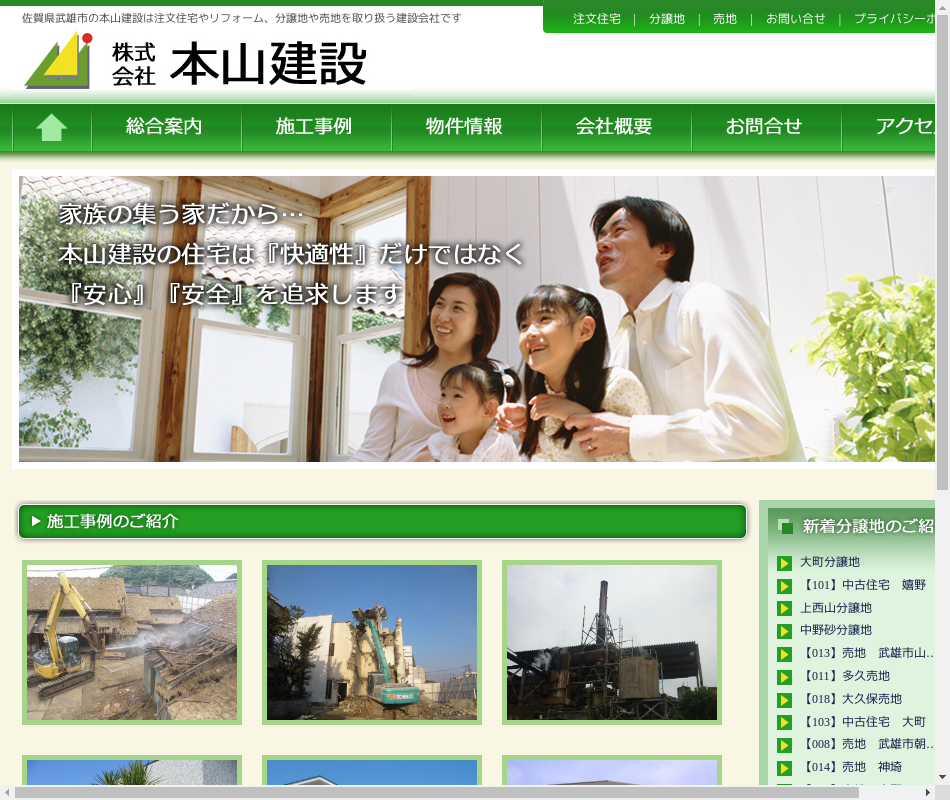The width and height of the screenshot is (950, 800).
Task: Open the industrial chimney building thumbnail
Action: point(612,642)
